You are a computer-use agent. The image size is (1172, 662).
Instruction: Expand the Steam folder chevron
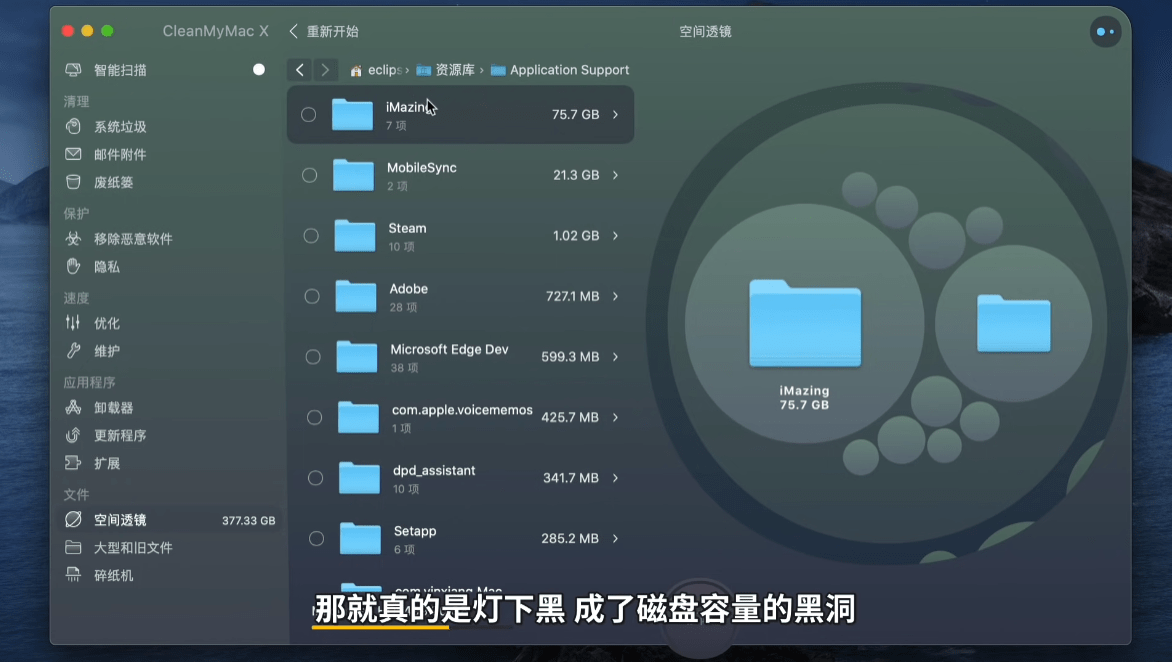click(x=616, y=235)
